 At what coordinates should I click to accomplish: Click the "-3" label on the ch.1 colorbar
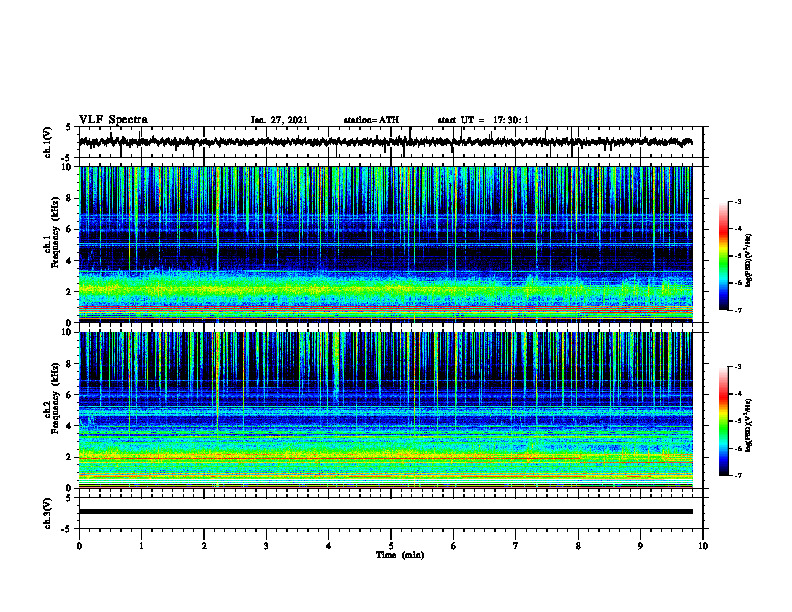point(738,201)
